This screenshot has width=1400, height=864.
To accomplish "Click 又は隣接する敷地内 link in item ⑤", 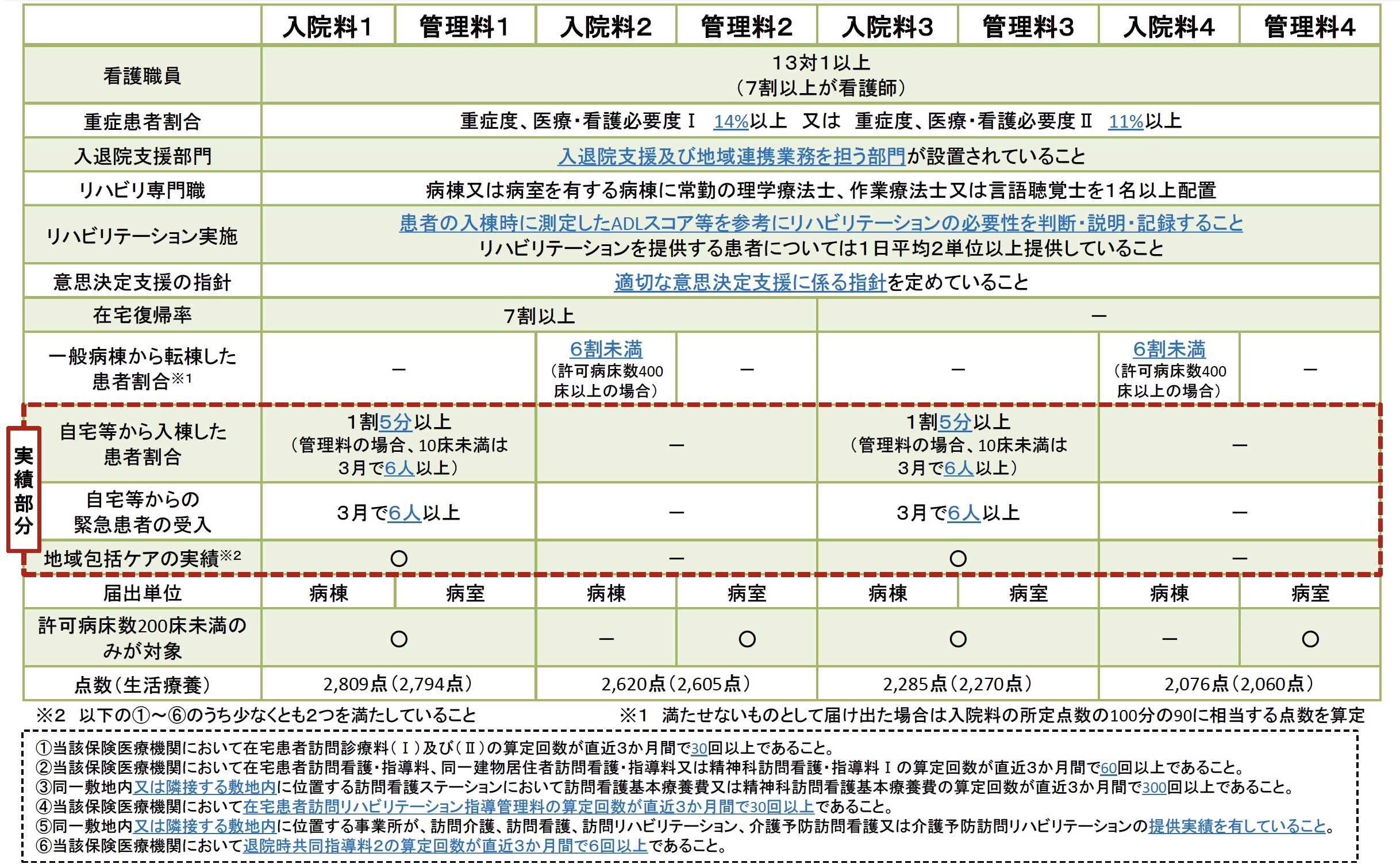I will click(x=205, y=827).
